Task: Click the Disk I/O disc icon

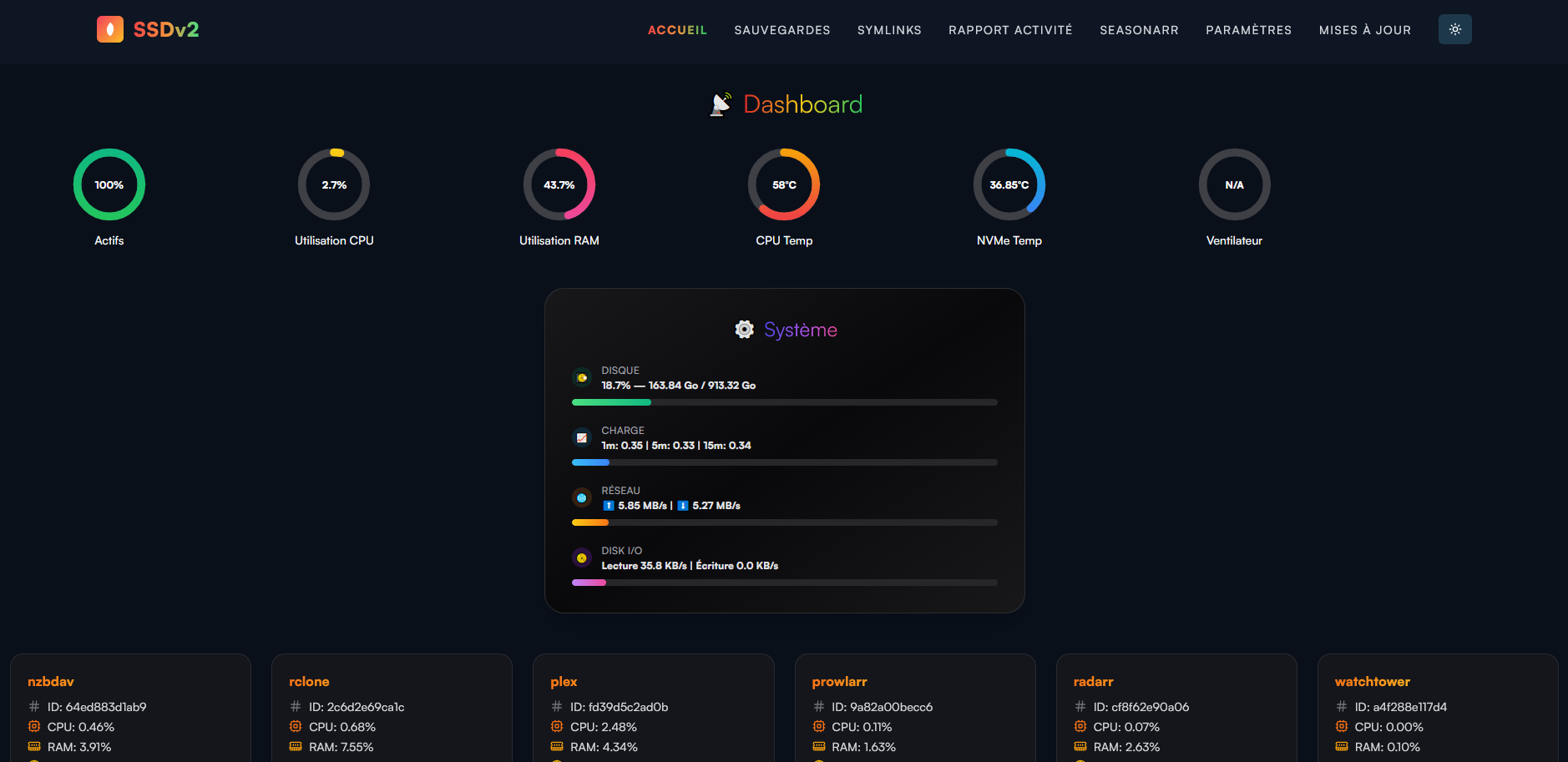Action: [x=582, y=558]
